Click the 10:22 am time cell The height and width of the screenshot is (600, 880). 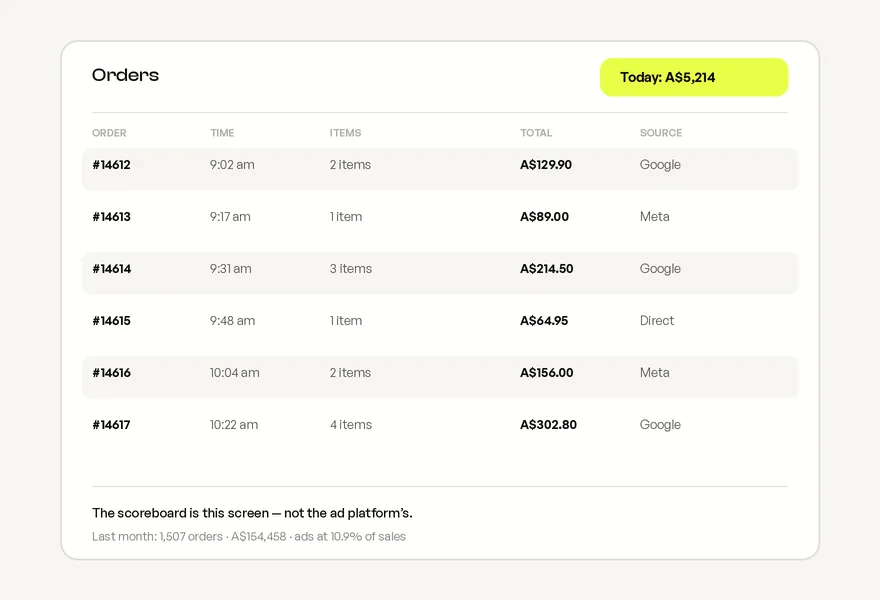click(234, 425)
